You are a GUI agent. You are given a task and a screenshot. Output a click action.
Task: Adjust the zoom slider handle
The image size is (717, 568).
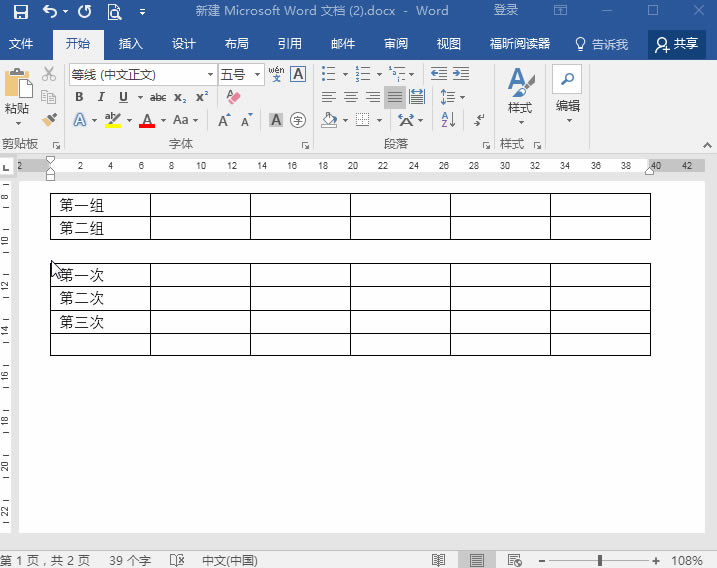599,560
